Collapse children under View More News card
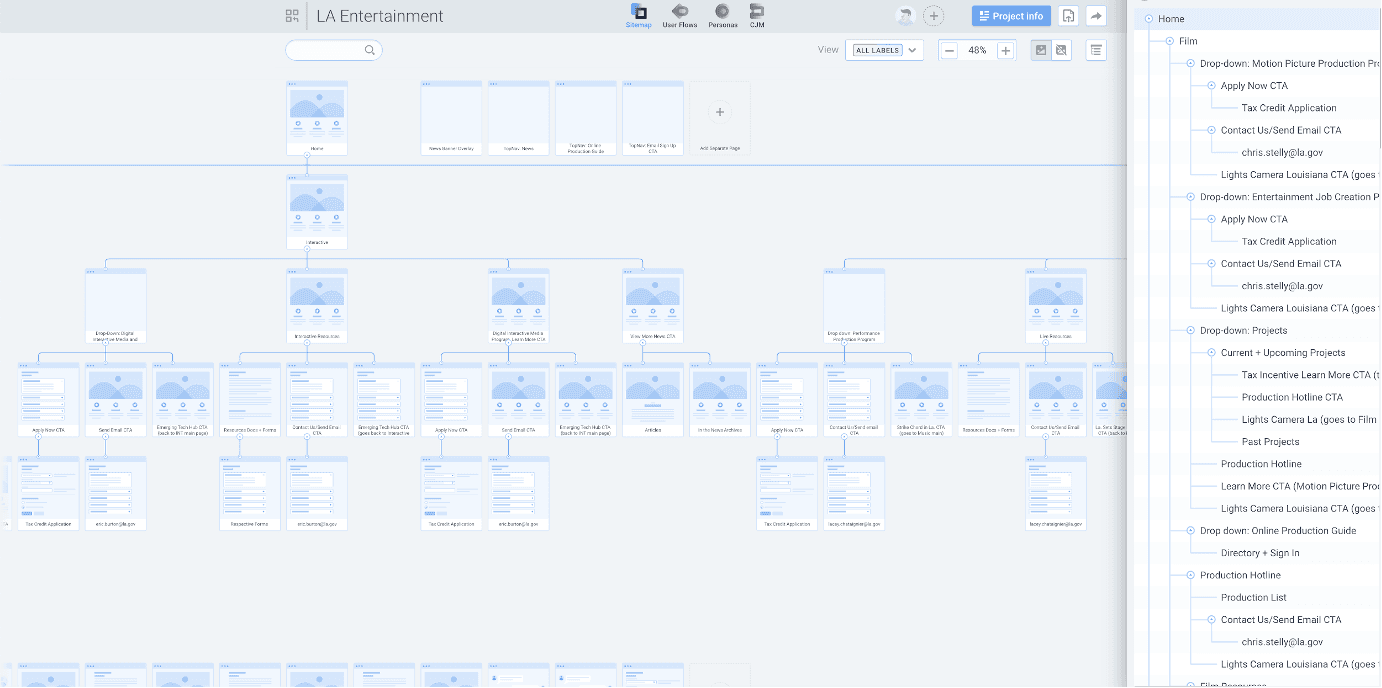This screenshot has height=688, width=1382. tap(643, 343)
